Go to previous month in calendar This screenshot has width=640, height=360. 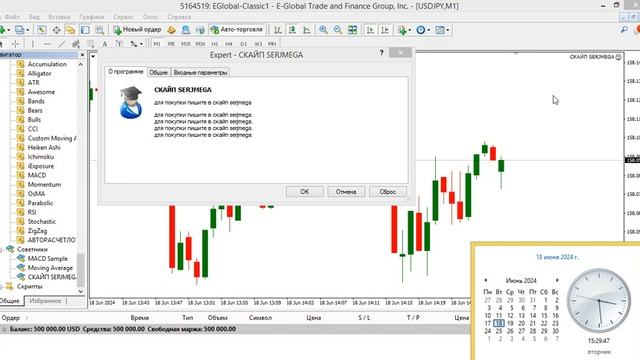tap(486, 280)
